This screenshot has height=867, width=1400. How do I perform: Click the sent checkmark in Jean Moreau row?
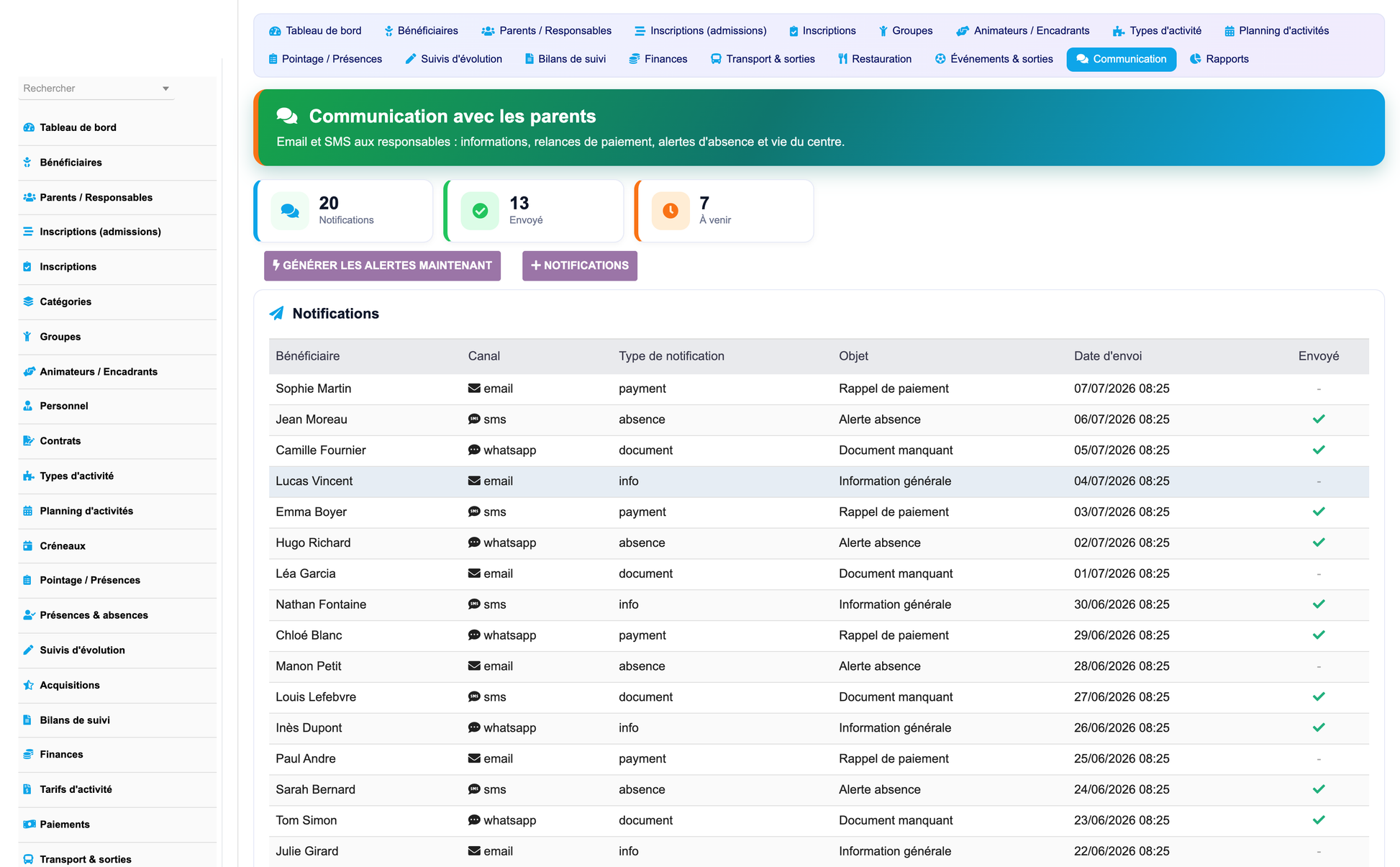[x=1319, y=419]
